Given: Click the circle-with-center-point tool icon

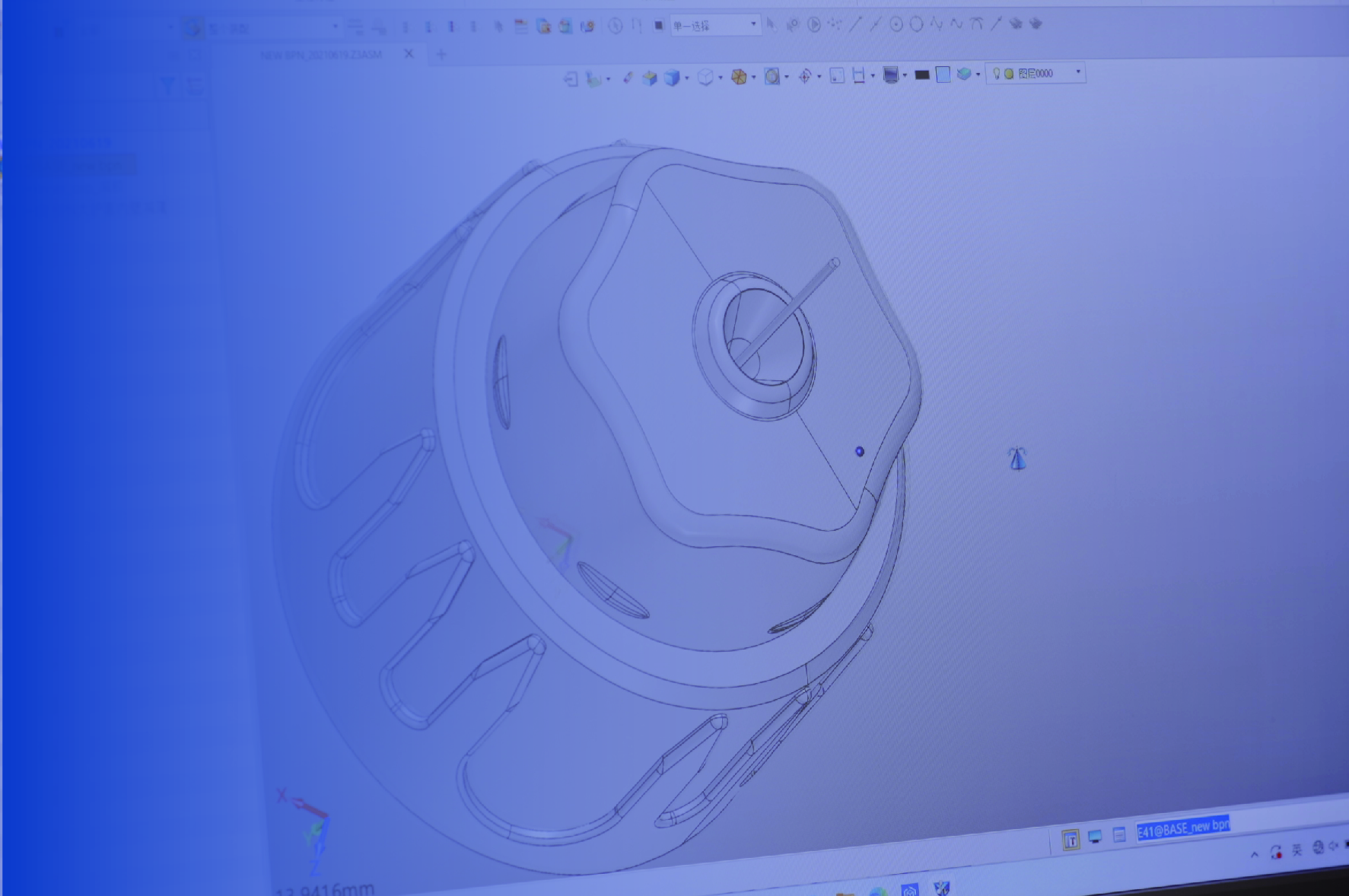Looking at the screenshot, I should click(x=896, y=25).
